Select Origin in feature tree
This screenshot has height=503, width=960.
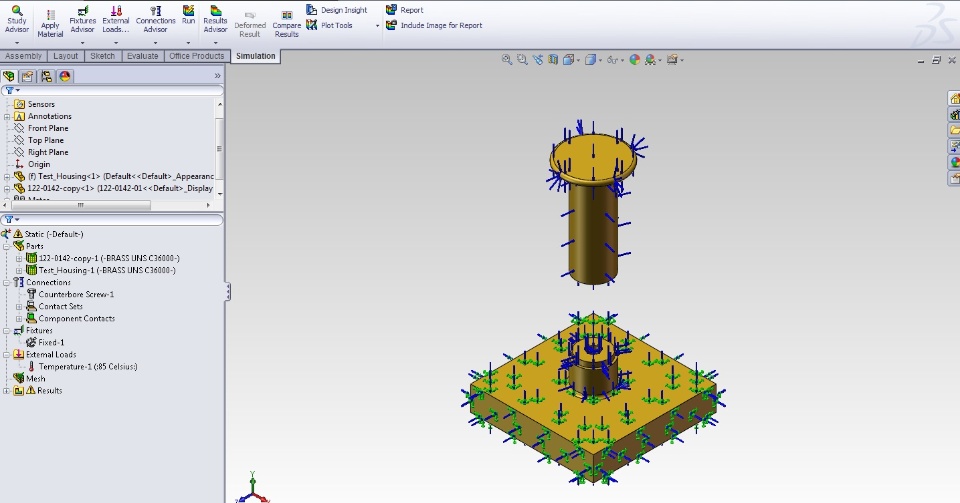[x=39, y=164]
